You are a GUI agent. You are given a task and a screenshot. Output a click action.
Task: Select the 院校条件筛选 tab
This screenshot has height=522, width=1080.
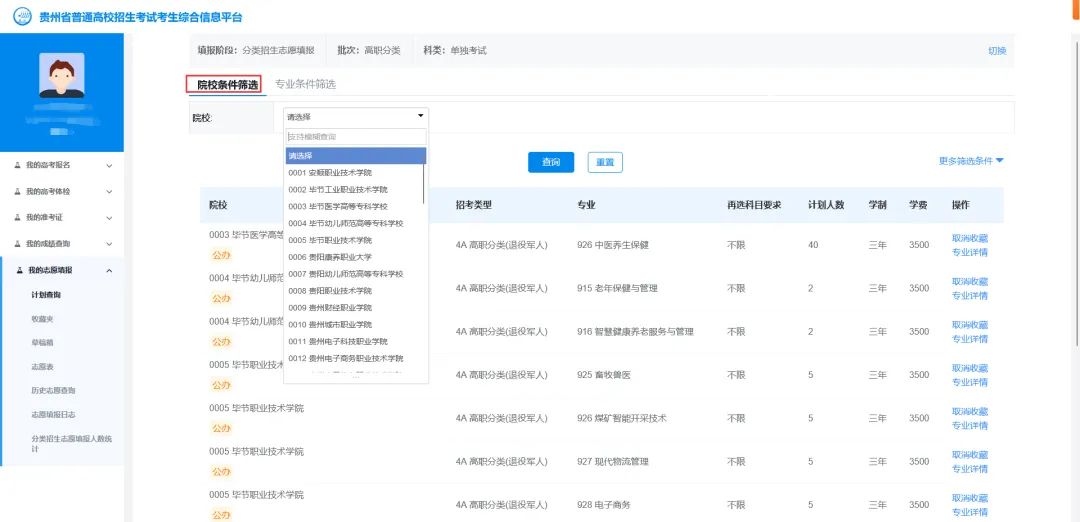227,84
